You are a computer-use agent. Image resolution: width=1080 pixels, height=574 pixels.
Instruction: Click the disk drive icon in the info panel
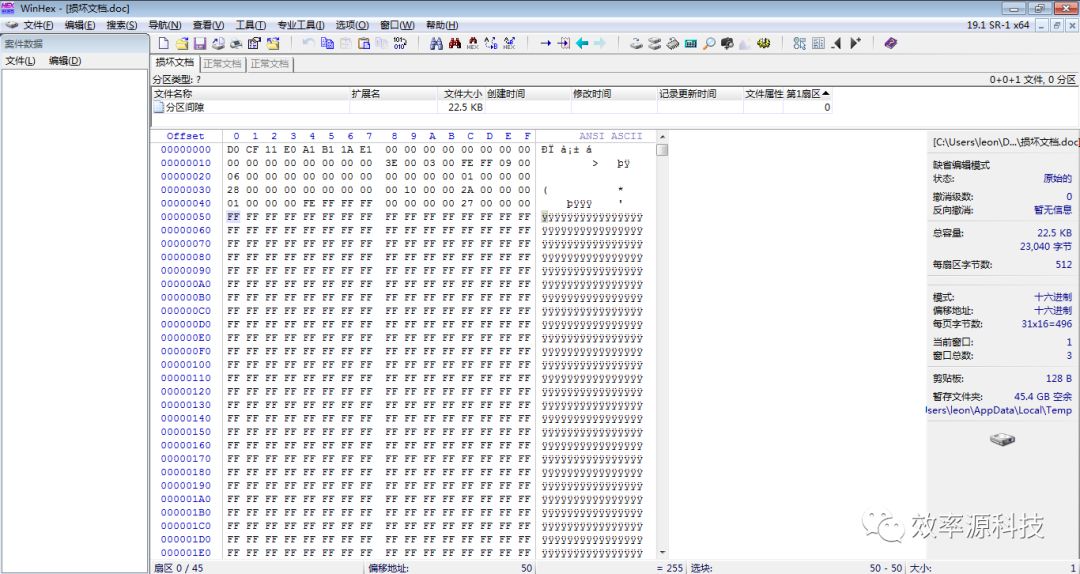(1002, 439)
